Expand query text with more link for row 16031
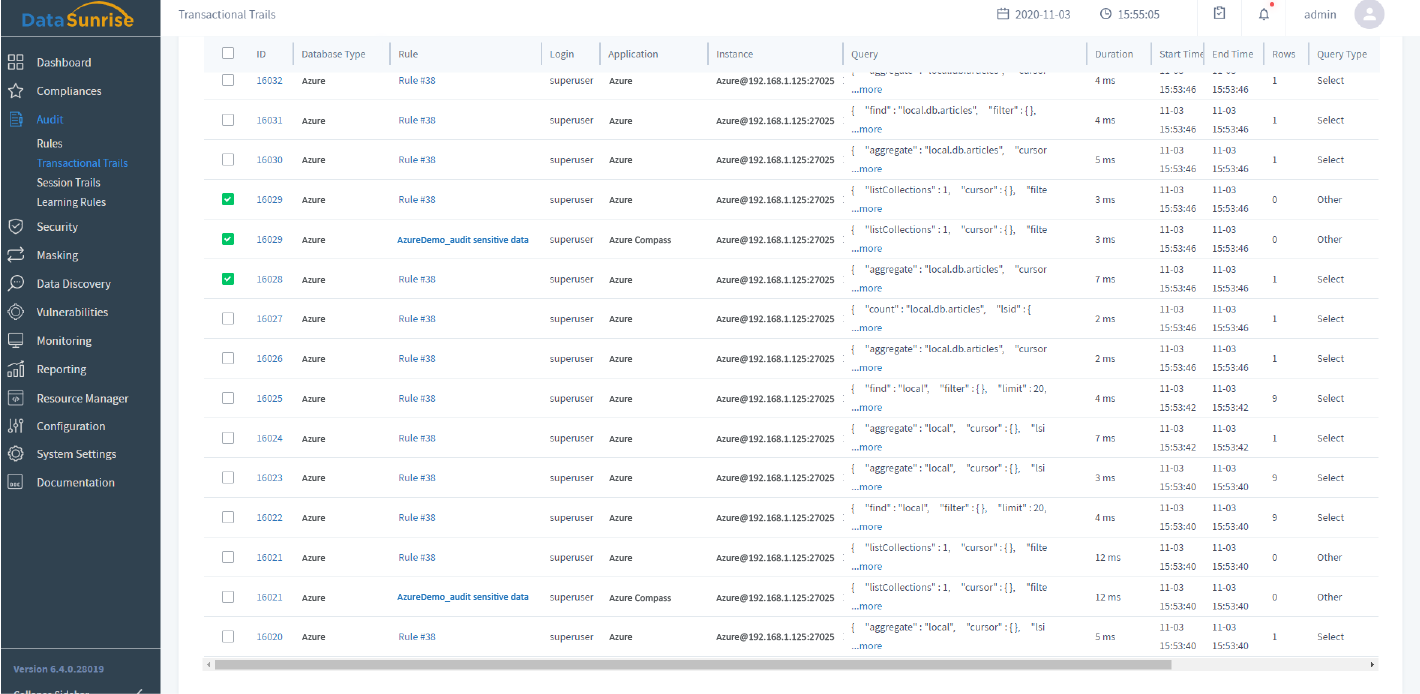Screen dimensions: 1420x694 pos(866,129)
